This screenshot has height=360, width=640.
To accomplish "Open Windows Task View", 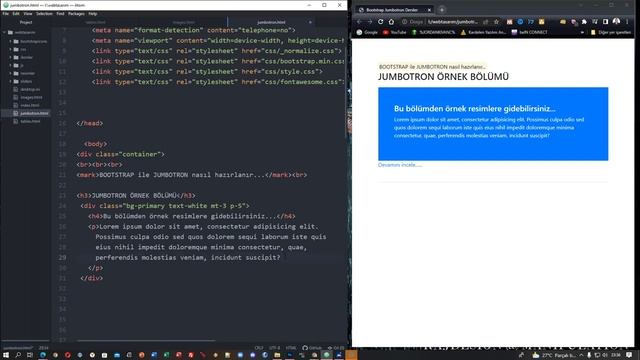I will [x=29, y=355].
